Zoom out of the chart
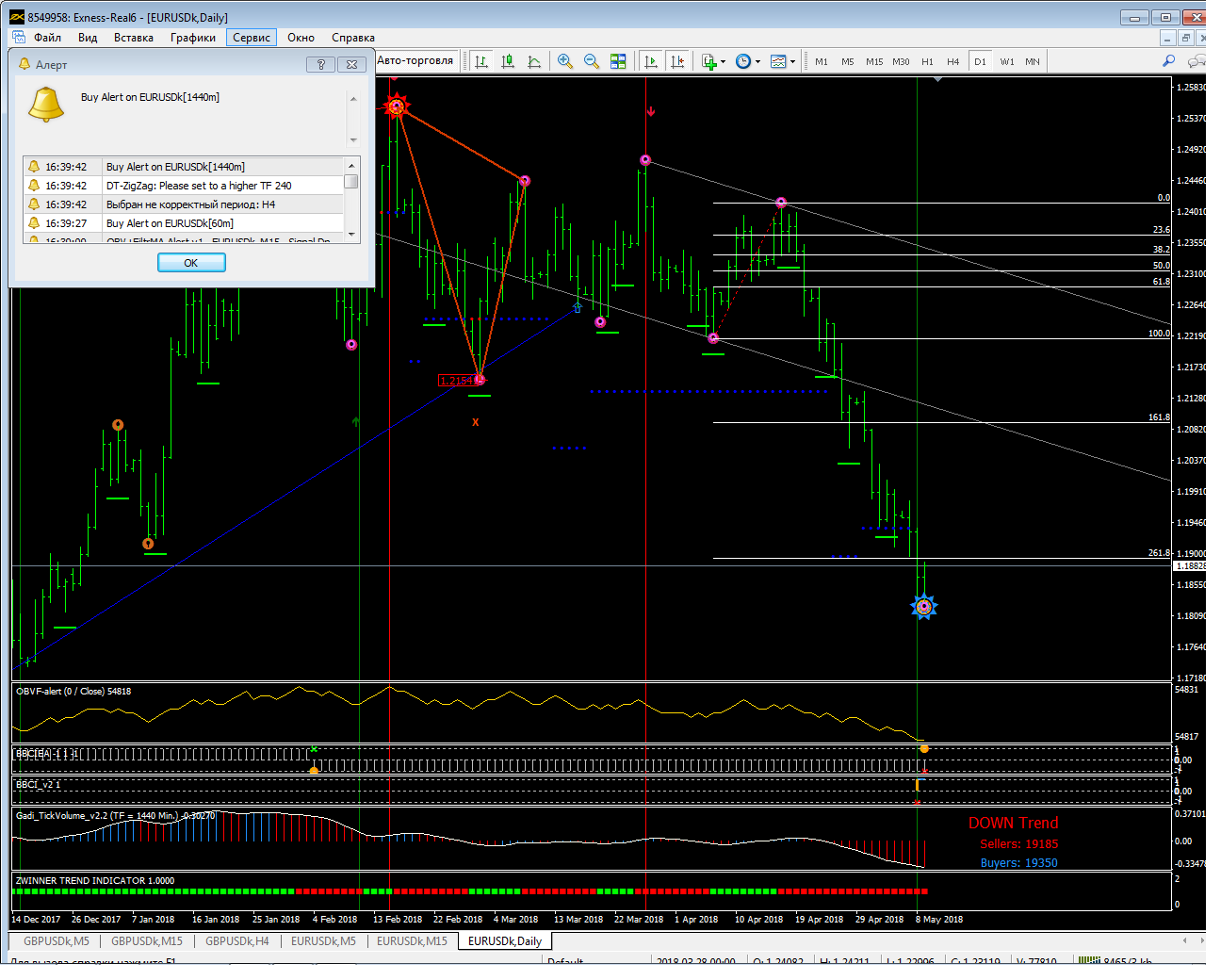The width and height of the screenshot is (1221, 980). 592,61
